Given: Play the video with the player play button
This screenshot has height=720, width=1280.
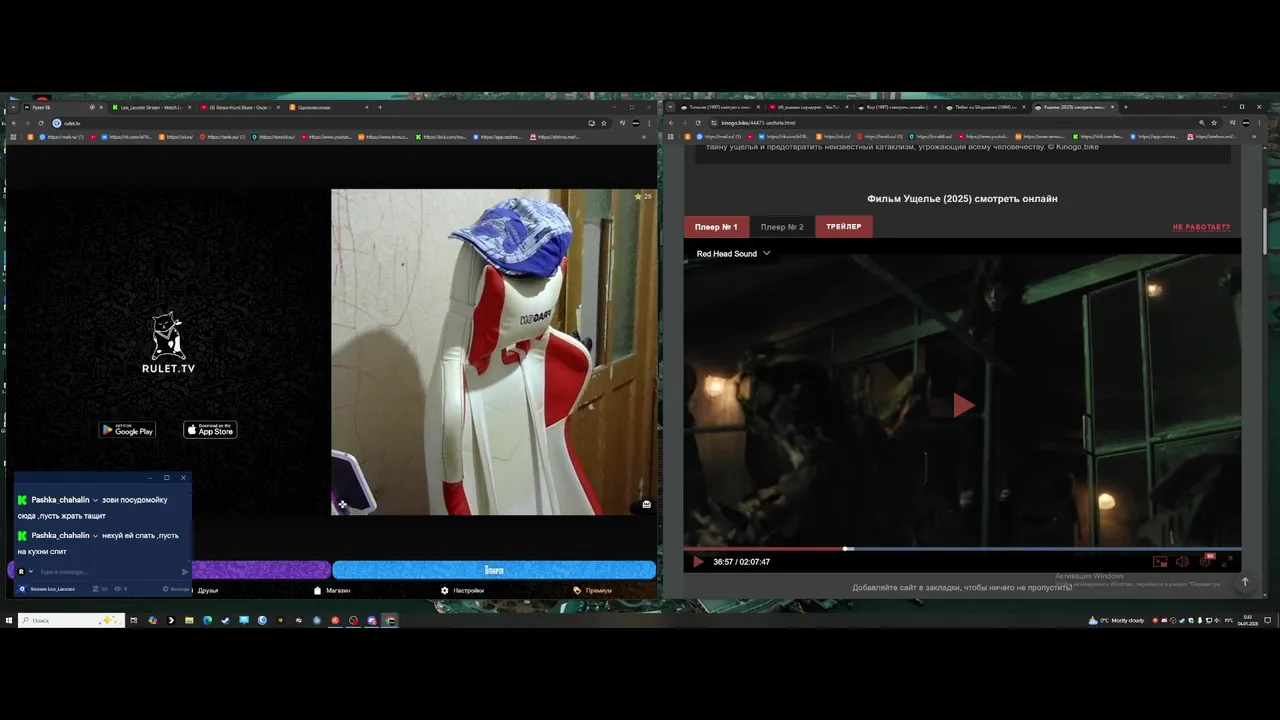Looking at the screenshot, I should (x=698, y=562).
